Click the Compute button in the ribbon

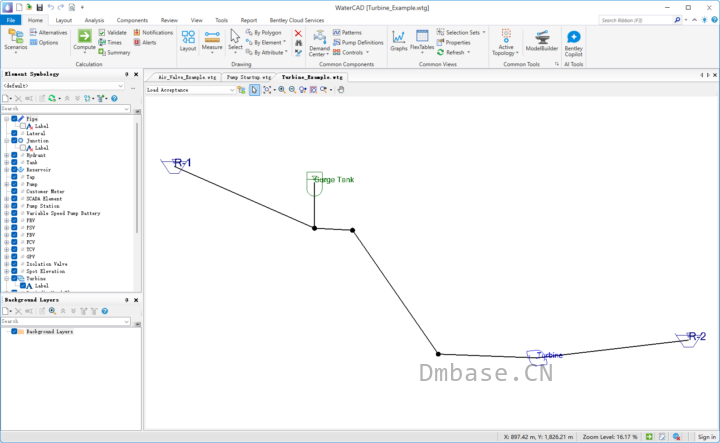pos(84,40)
